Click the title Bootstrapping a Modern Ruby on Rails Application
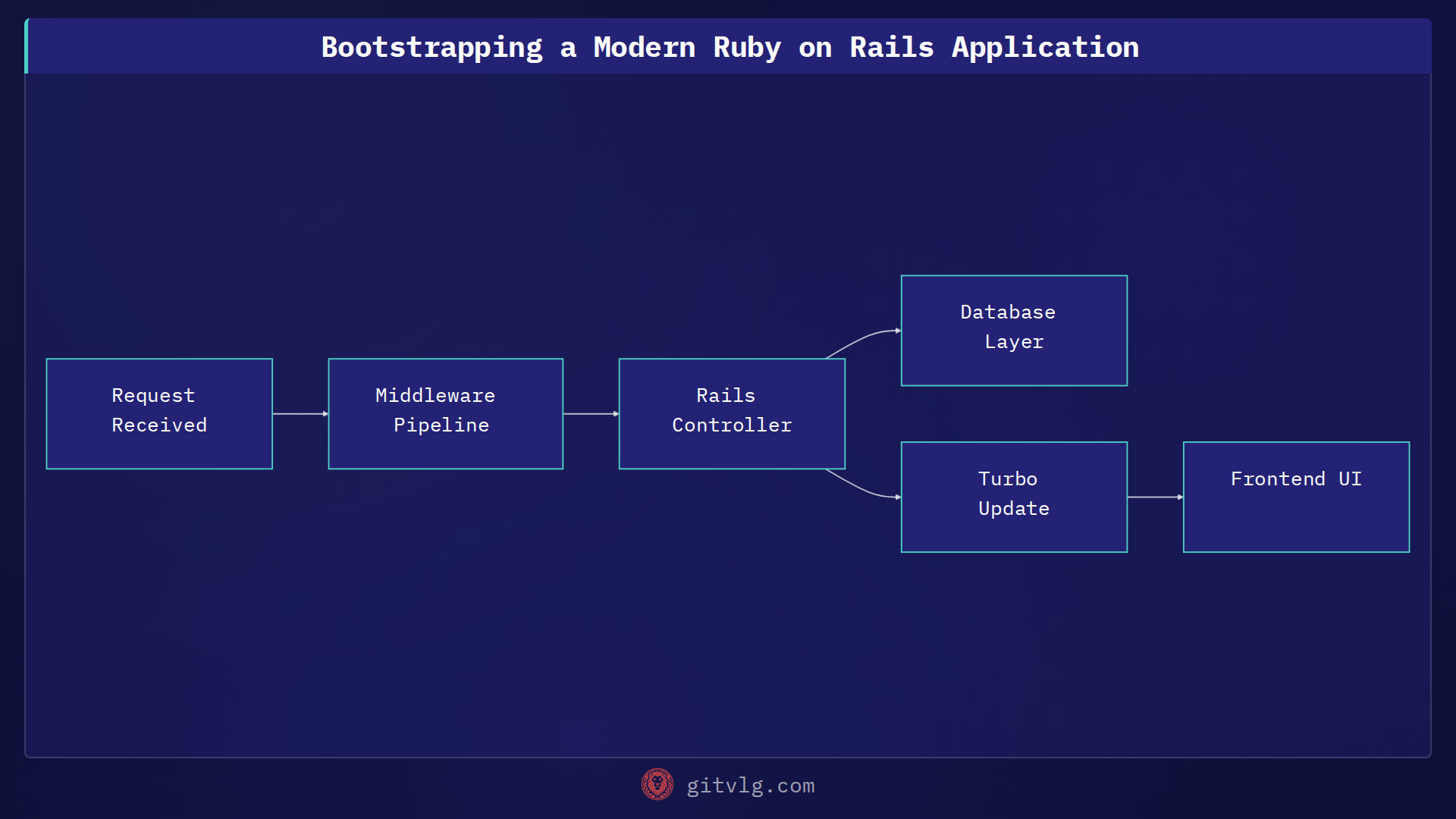The height and width of the screenshot is (819, 1456). [730, 47]
